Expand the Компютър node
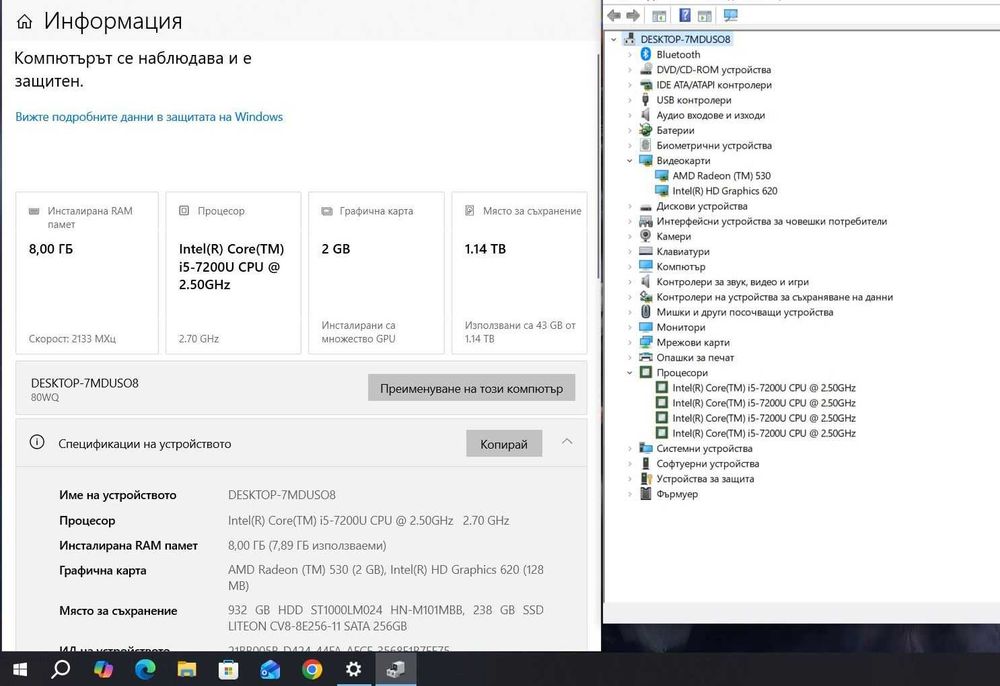The image size is (1000, 686). point(629,266)
